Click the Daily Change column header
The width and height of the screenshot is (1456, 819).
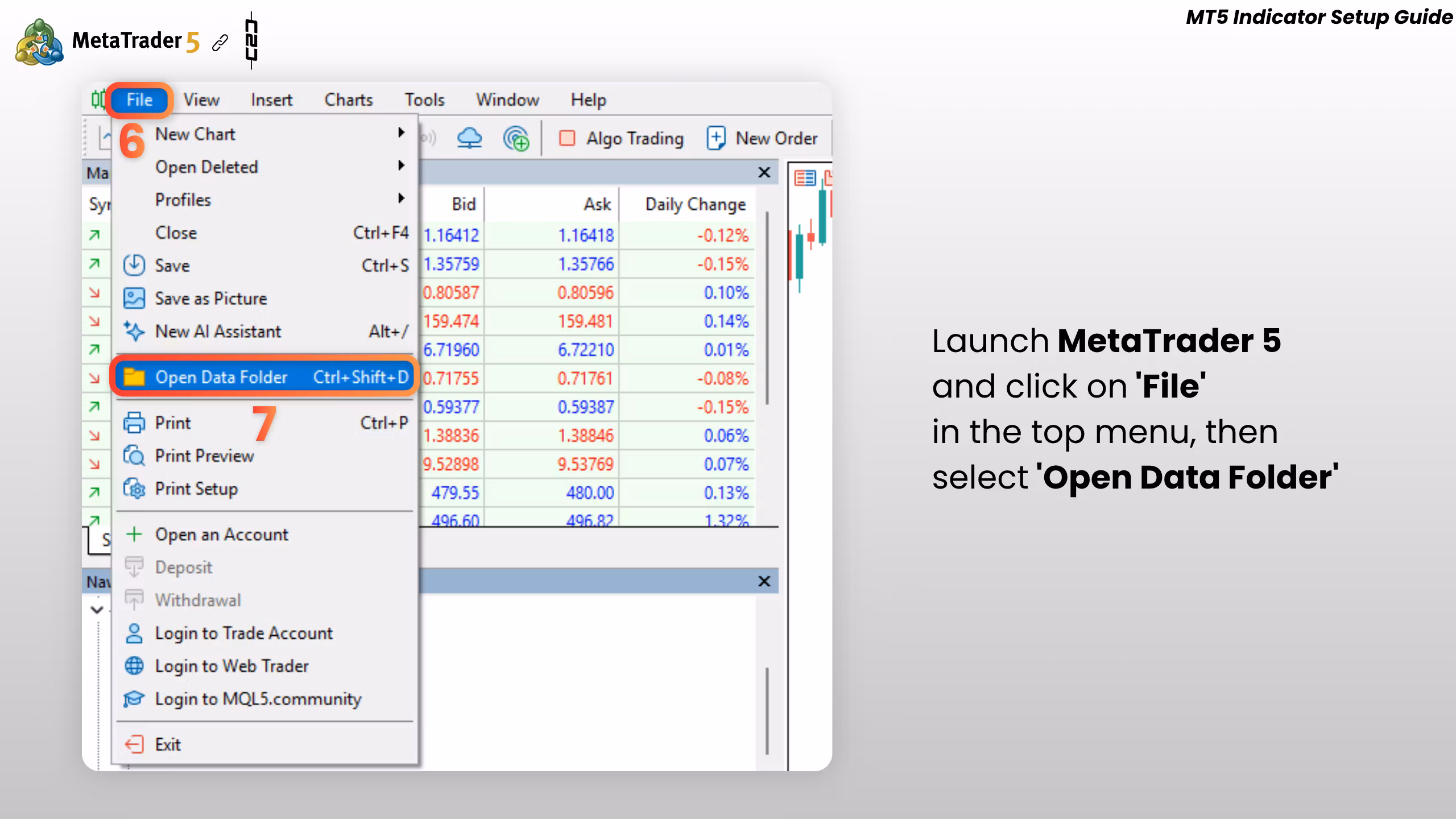point(695,204)
